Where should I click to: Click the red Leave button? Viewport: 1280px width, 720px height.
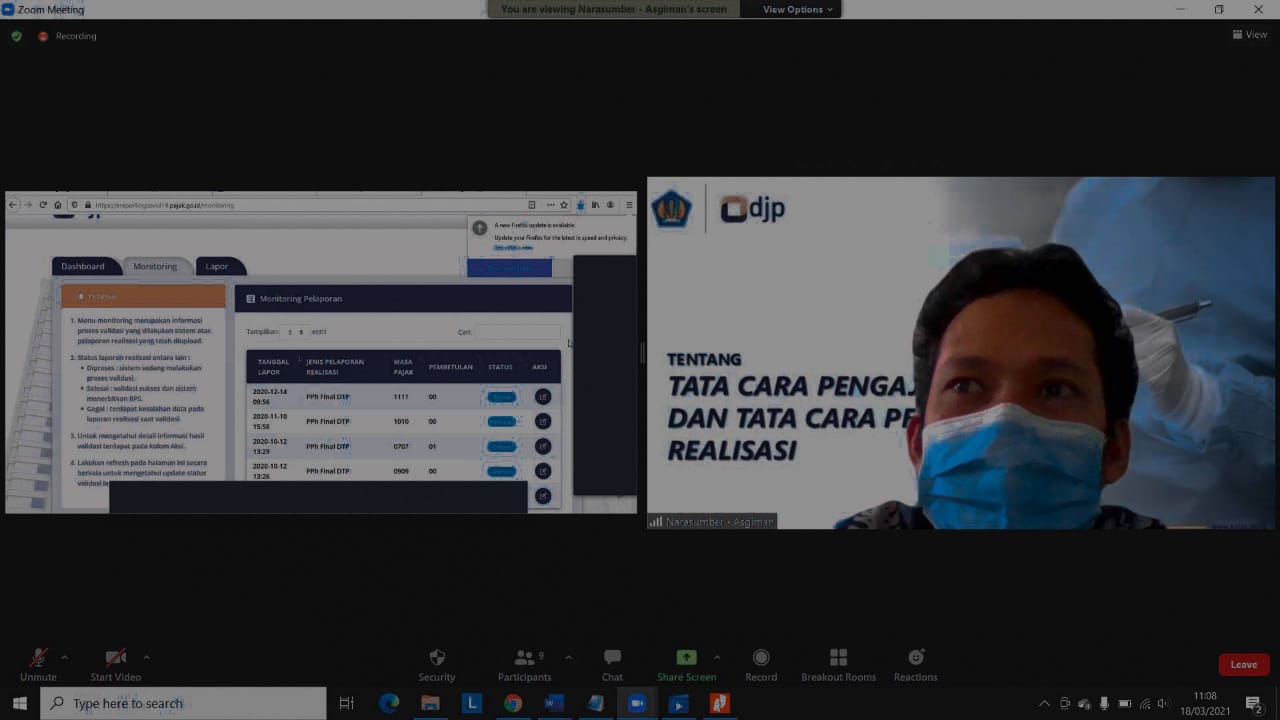pos(1243,665)
